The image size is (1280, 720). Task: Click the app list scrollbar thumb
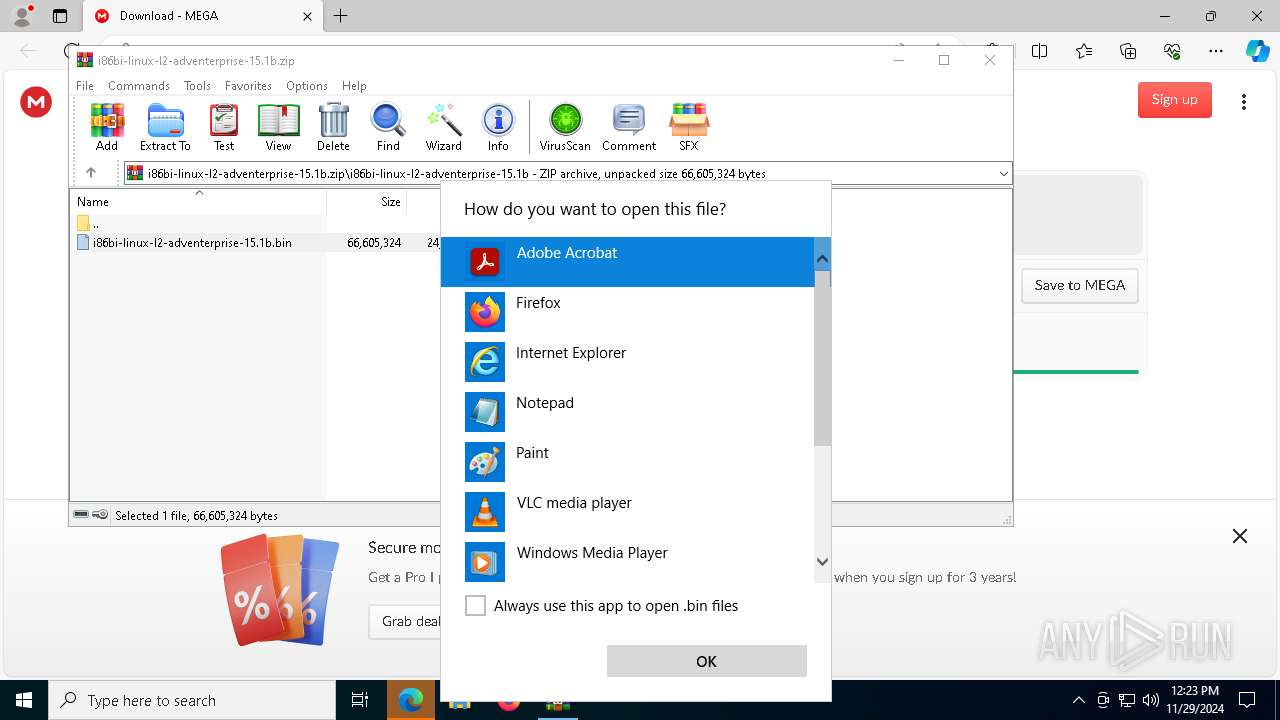(822, 360)
